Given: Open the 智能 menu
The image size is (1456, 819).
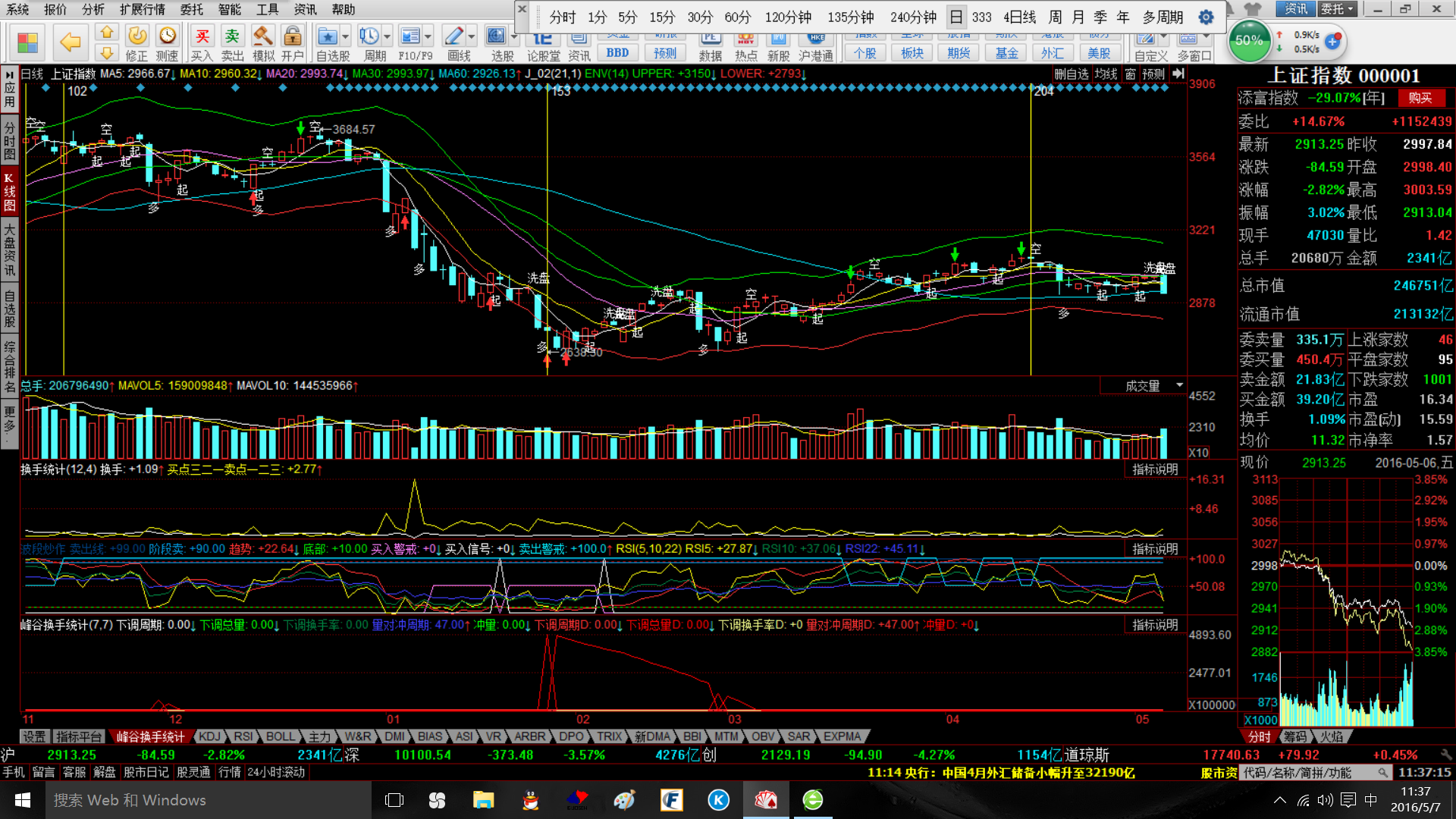Looking at the screenshot, I should click(x=229, y=9).
